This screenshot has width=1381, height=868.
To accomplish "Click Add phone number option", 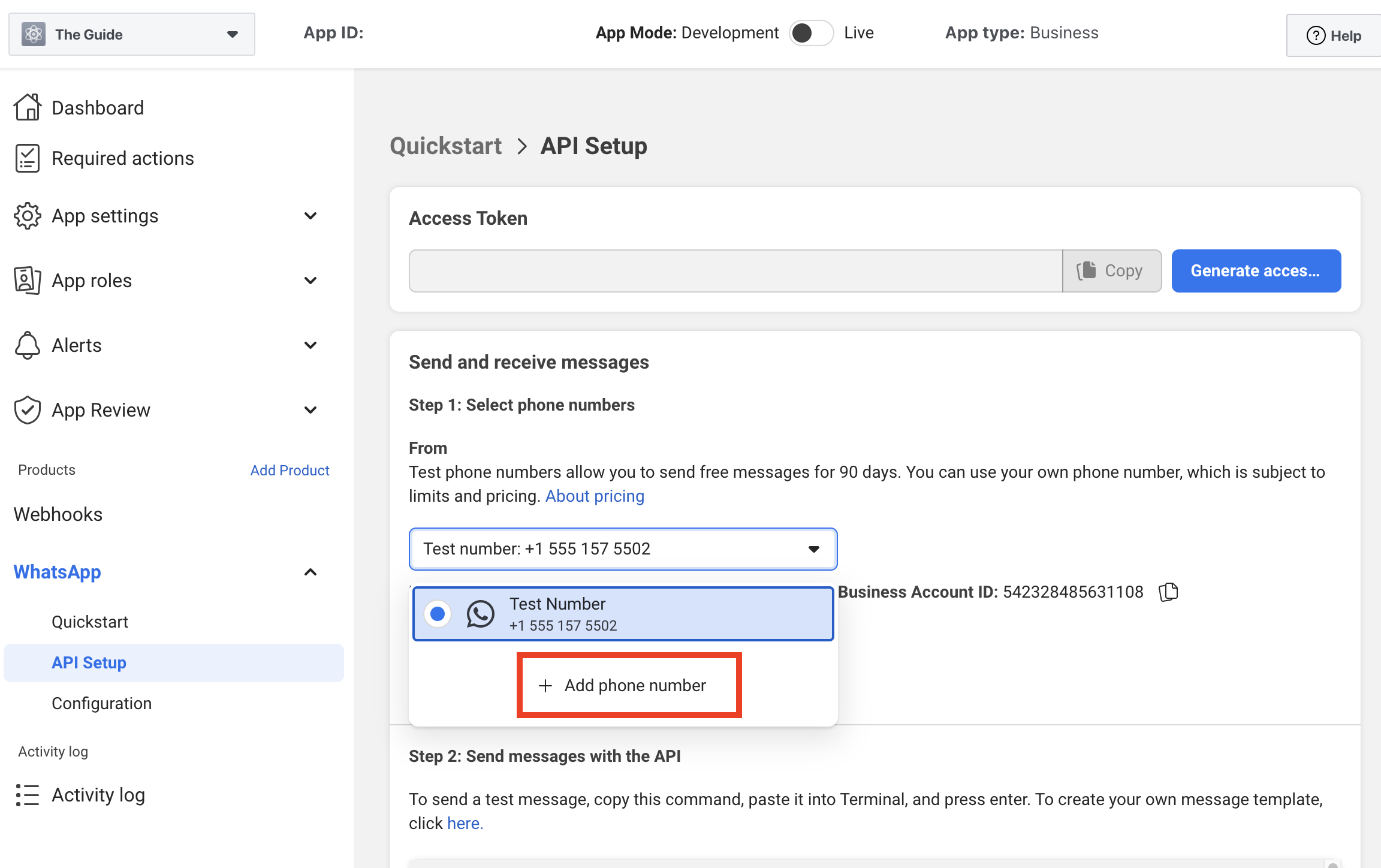I will coord(629,685).
